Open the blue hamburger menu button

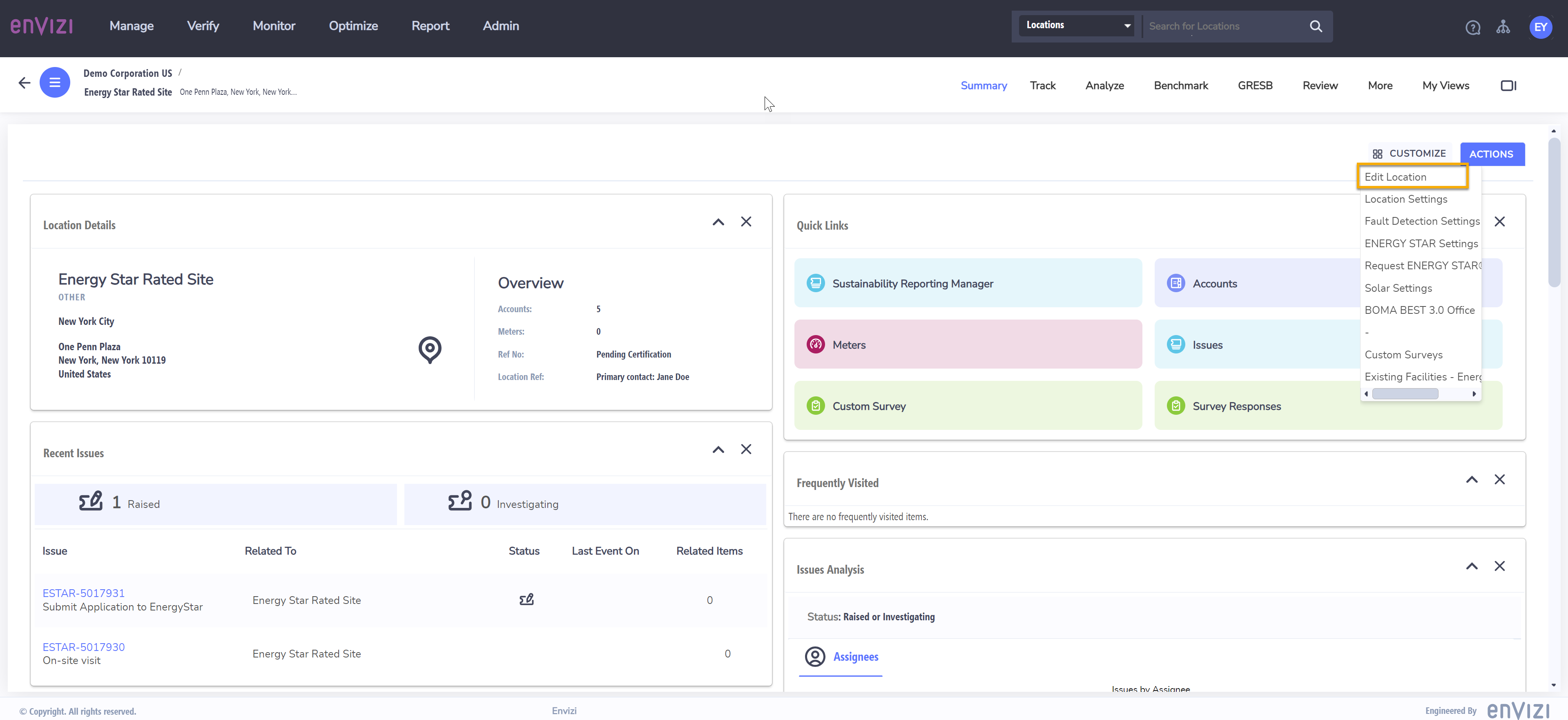point(55,82)
